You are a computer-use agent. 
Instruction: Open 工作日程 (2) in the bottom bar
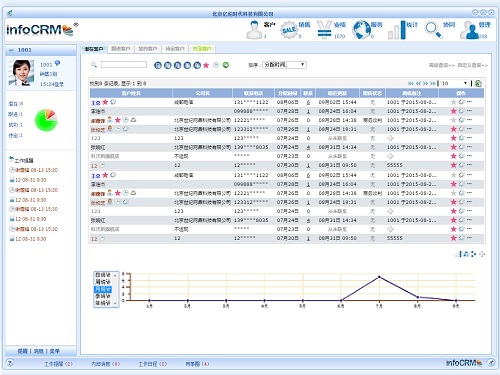[x=153, y=364]
